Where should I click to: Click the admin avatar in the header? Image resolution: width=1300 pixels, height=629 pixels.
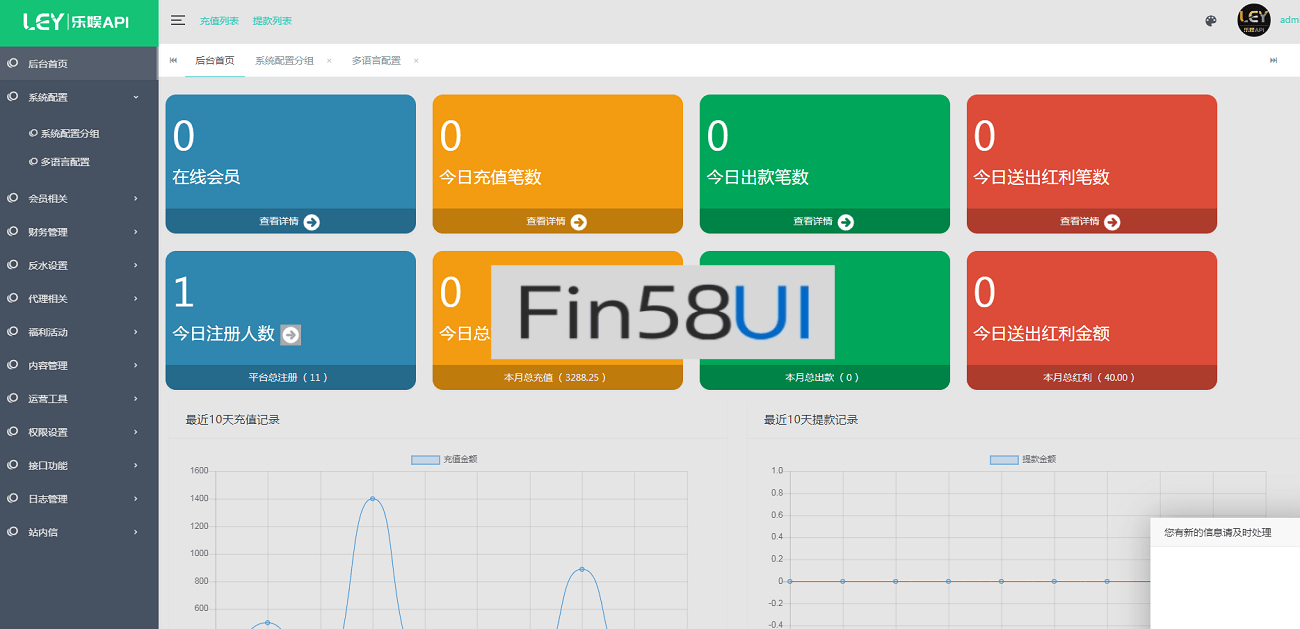(x=1253, y=20)
